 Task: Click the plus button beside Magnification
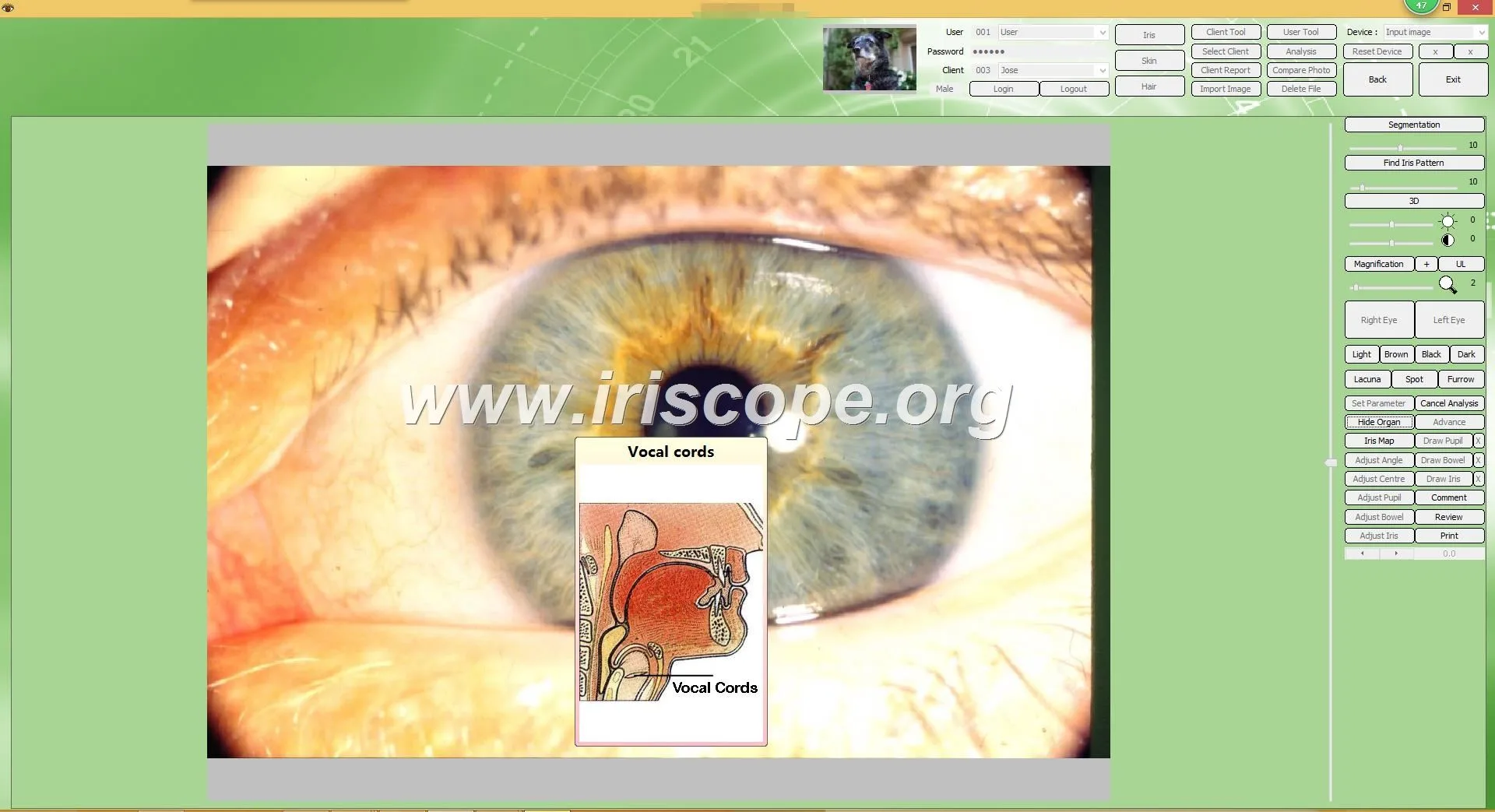[x=1426, y=264]
